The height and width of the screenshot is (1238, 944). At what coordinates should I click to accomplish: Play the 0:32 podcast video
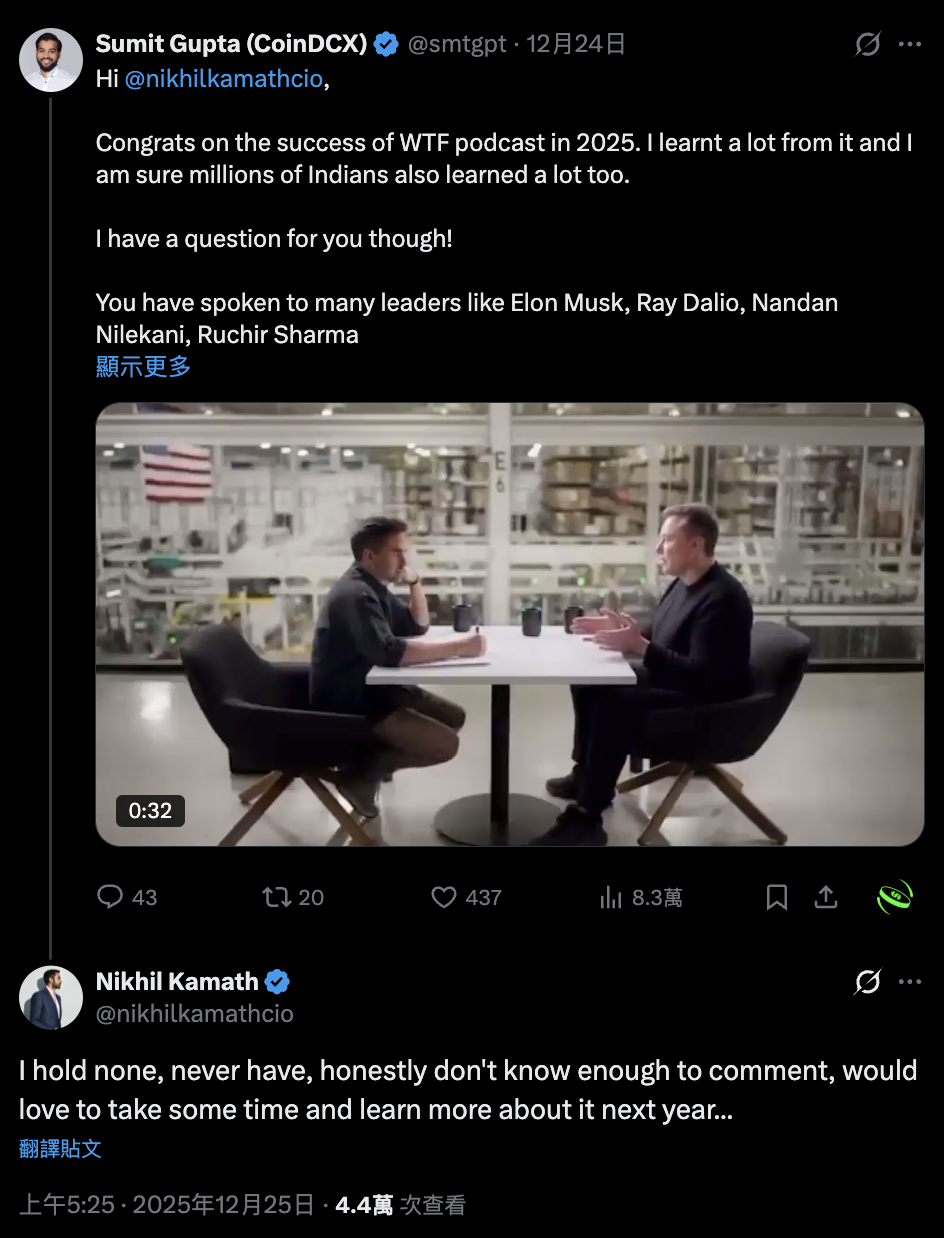tap(510, 625)
